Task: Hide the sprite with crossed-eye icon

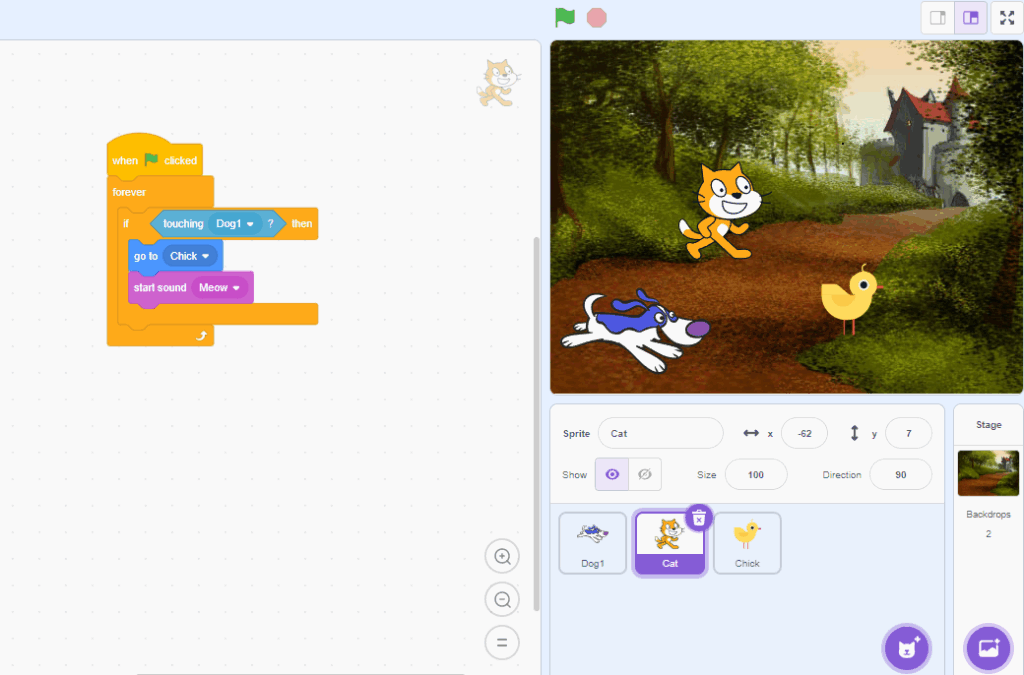Action: (x=645, y=474)
